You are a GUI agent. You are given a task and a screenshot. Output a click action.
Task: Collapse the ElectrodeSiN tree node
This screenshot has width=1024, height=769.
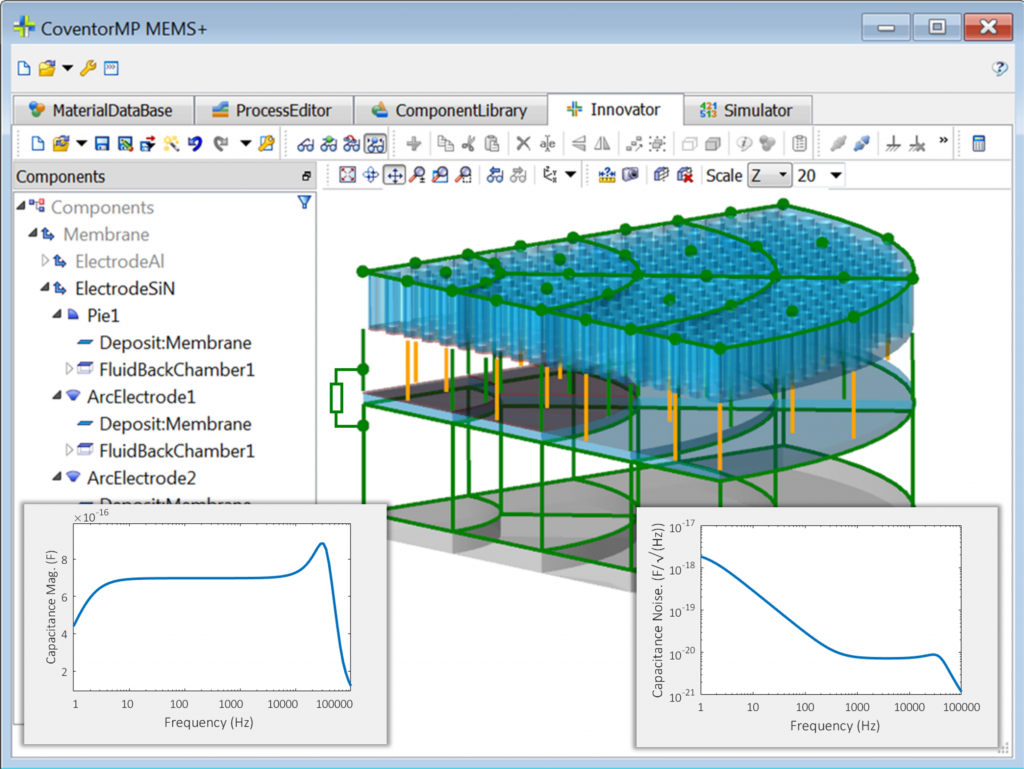(x=44, y=287)
